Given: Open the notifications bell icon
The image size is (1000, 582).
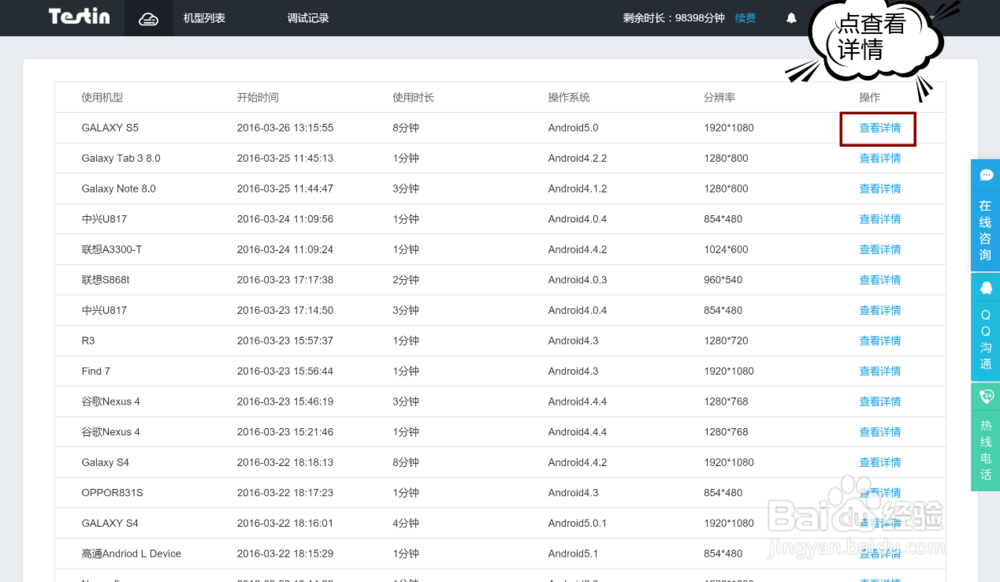Looking at the screenshot, I should [791, 18].
